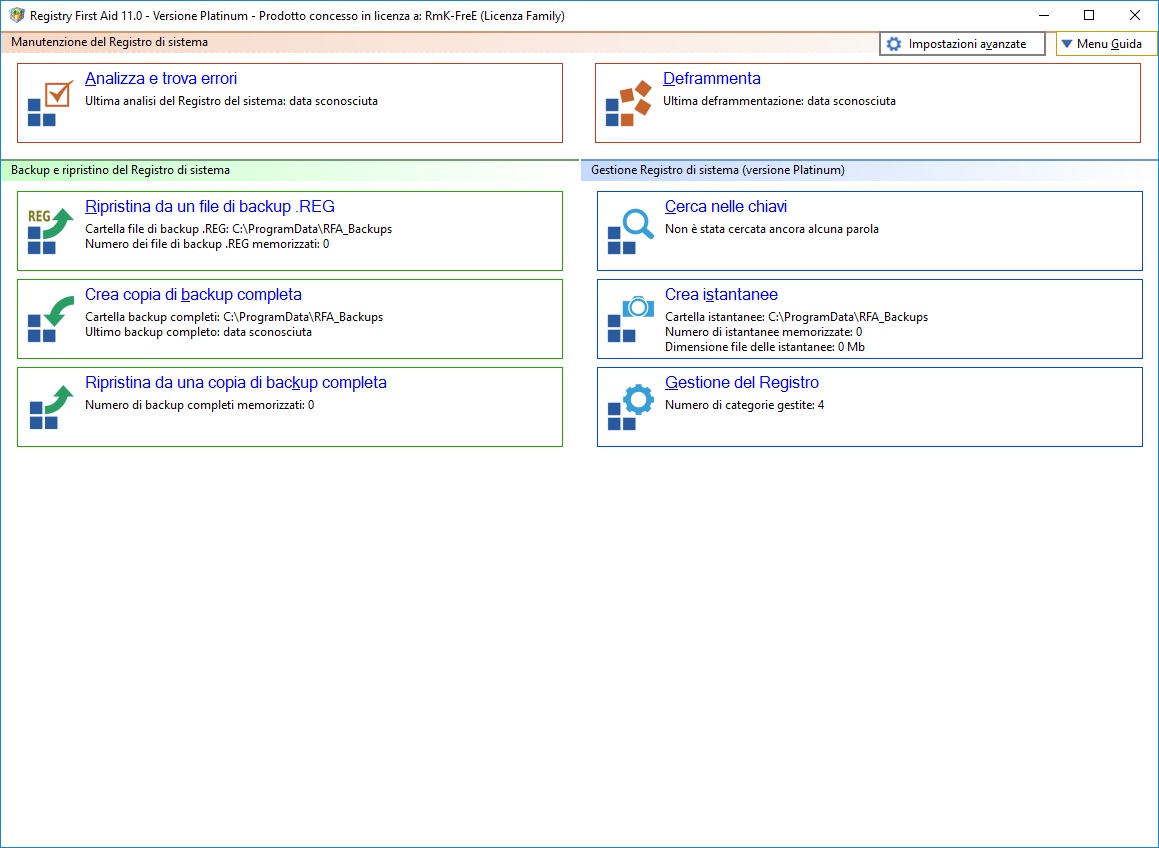This screenshot has width=1159, height=848.
Task: Click the Crea istantanee camera icon
Action: [x=630, y=319]
